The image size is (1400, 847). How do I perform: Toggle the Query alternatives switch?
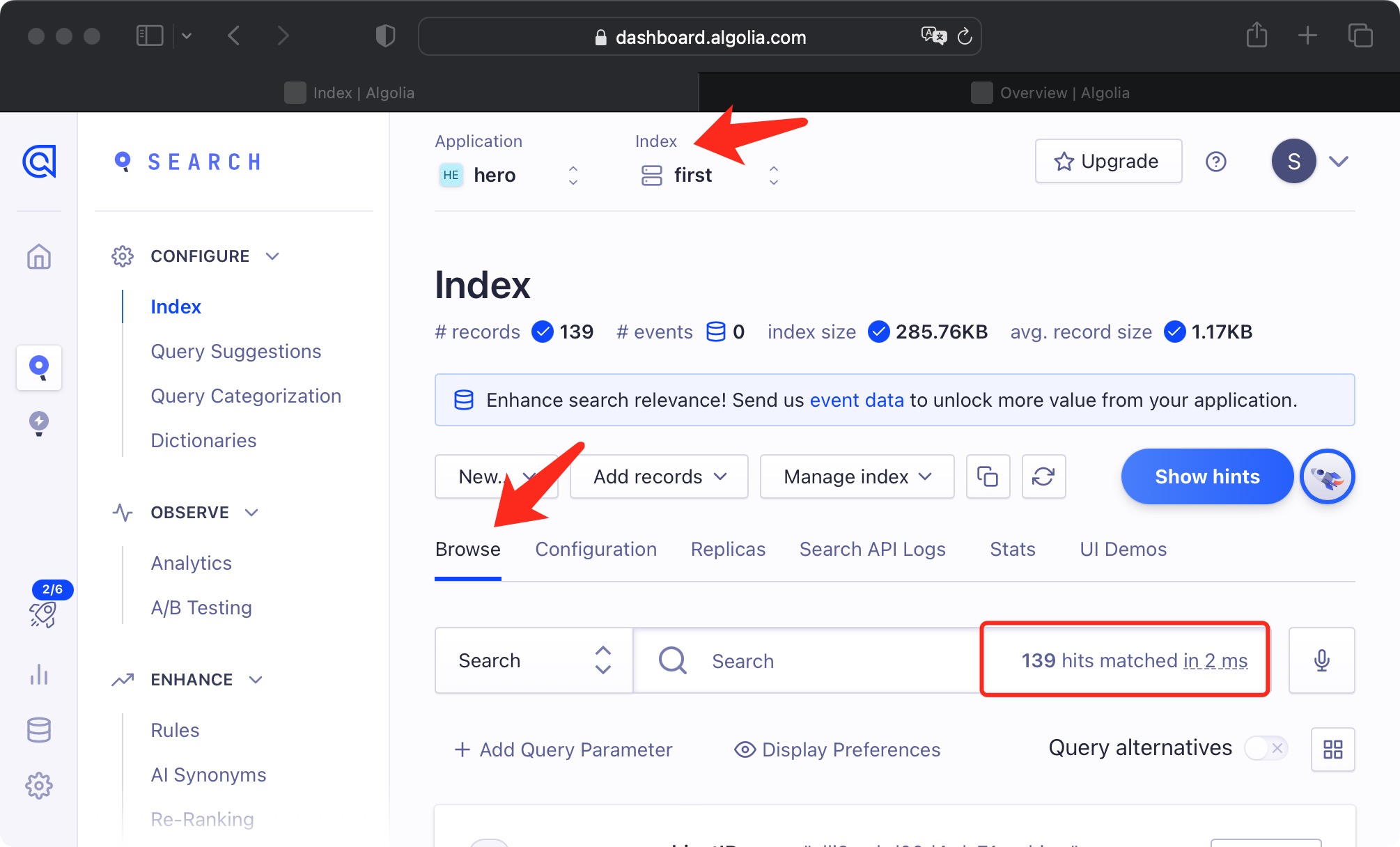[x=1266, y=749]
